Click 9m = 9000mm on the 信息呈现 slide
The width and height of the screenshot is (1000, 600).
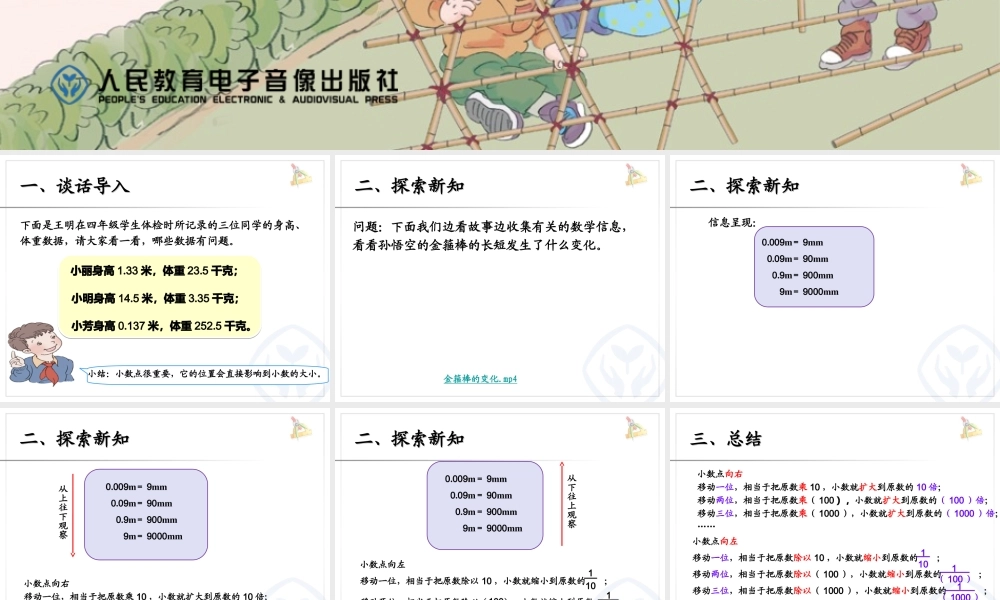[809, 292]
